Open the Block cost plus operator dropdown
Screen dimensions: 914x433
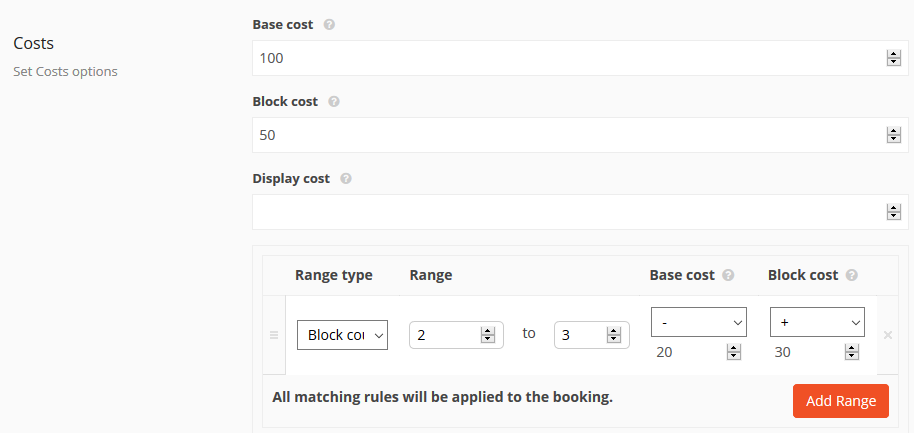[x=817, y=322]
